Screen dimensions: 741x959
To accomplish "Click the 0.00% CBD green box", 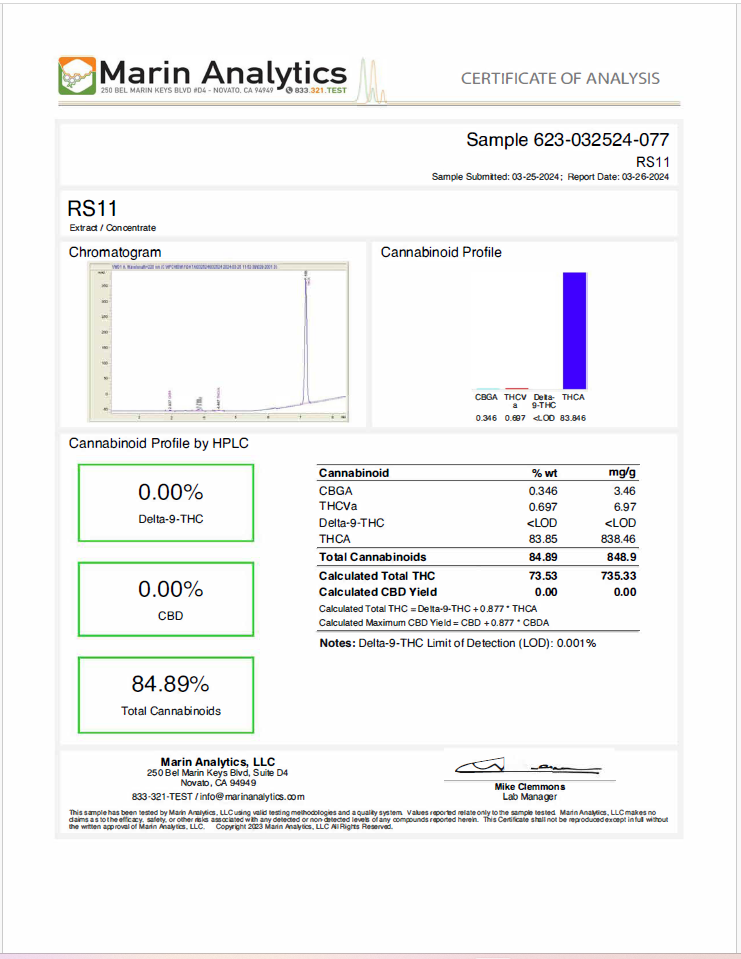I will click(168, 599).
